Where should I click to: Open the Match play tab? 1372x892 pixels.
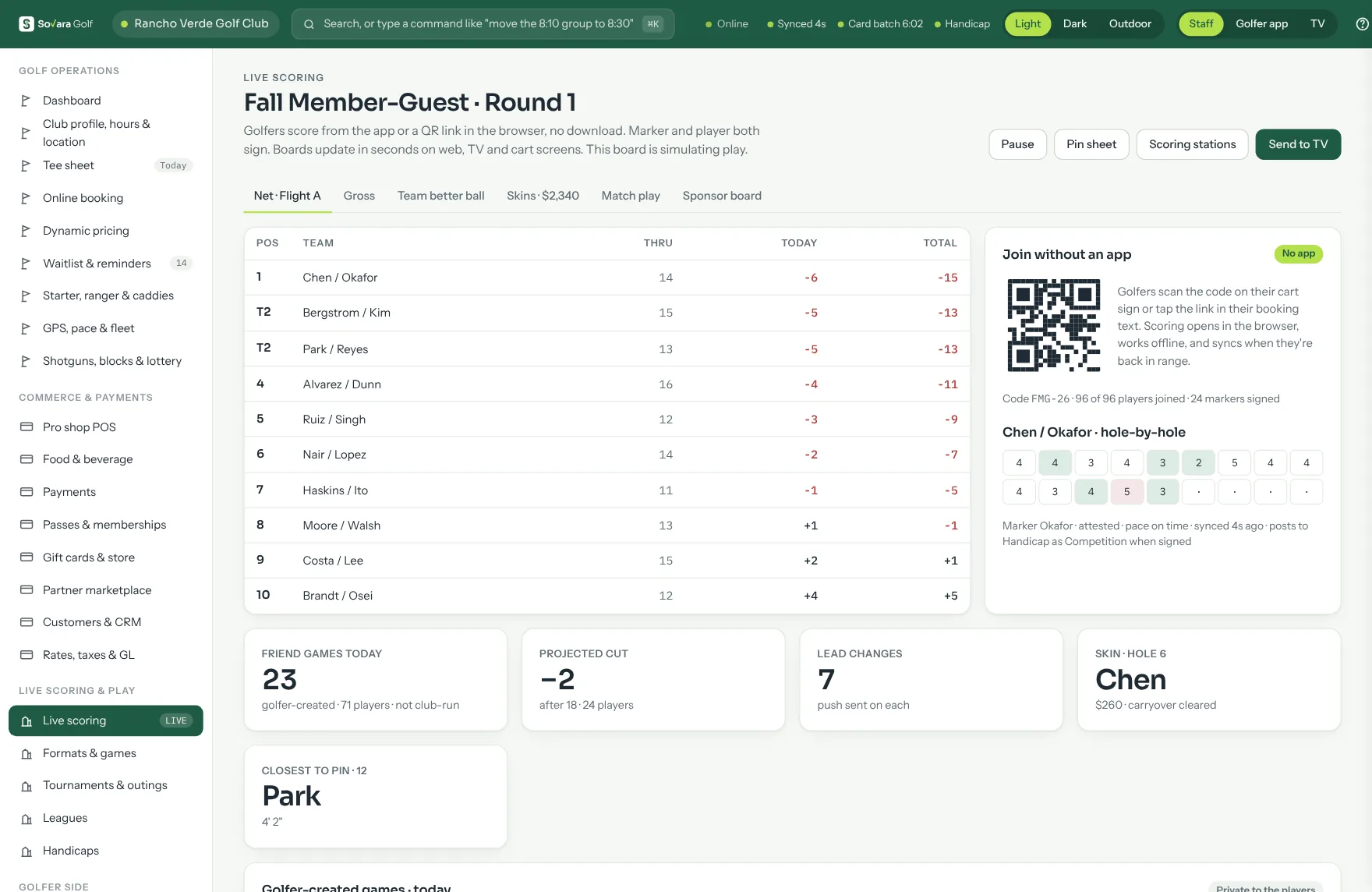[631, 196]
